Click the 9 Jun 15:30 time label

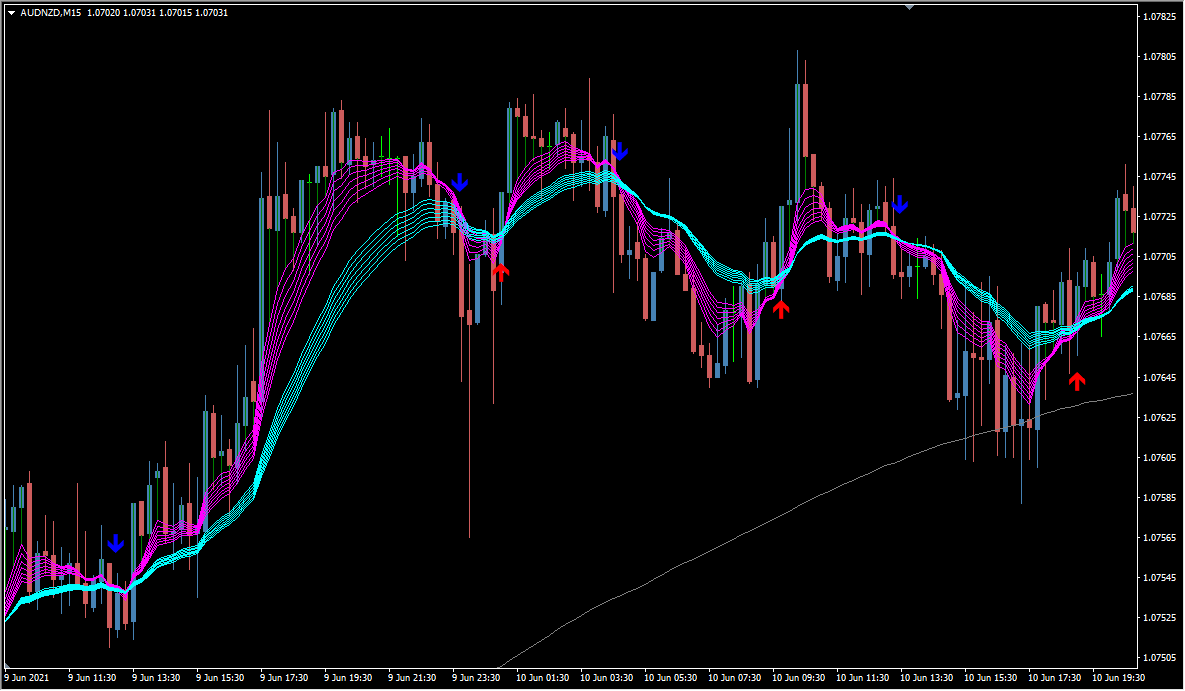tap(220, 678)
